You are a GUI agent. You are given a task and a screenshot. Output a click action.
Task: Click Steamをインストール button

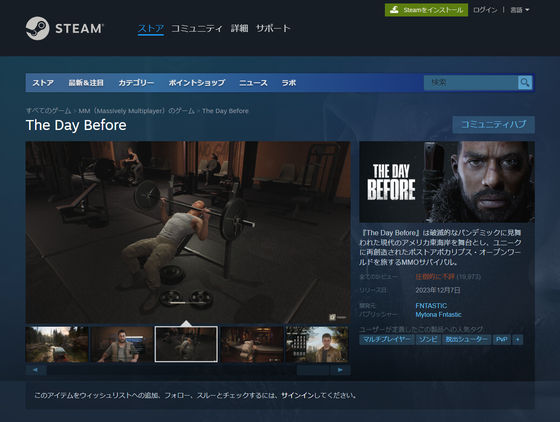point(426,10)
